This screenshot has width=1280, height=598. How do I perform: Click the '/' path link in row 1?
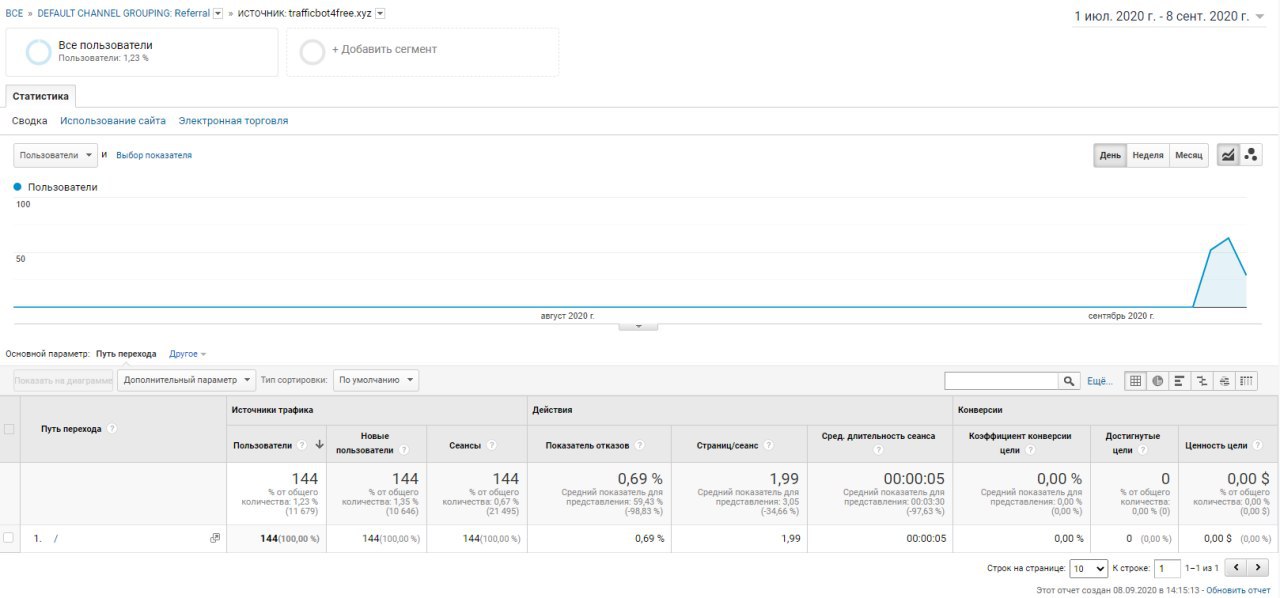[56, 538]
